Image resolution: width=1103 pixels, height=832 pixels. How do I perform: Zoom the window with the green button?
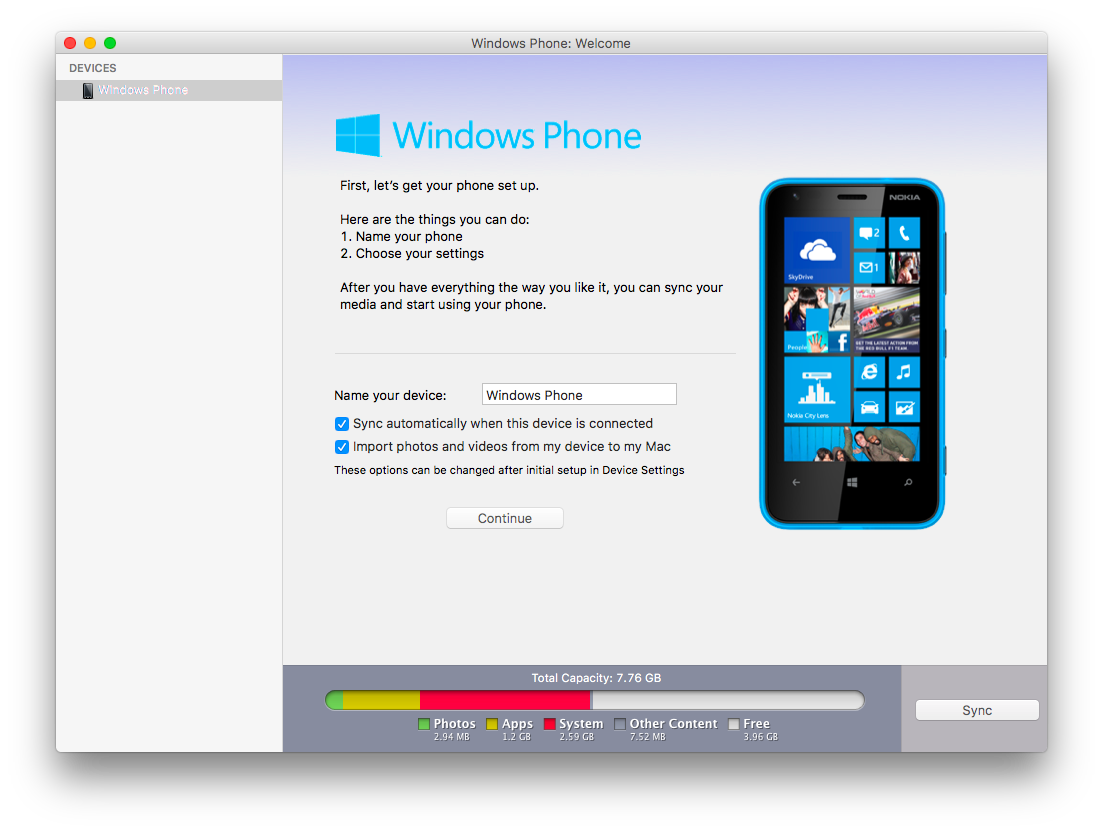pos(110,43)
